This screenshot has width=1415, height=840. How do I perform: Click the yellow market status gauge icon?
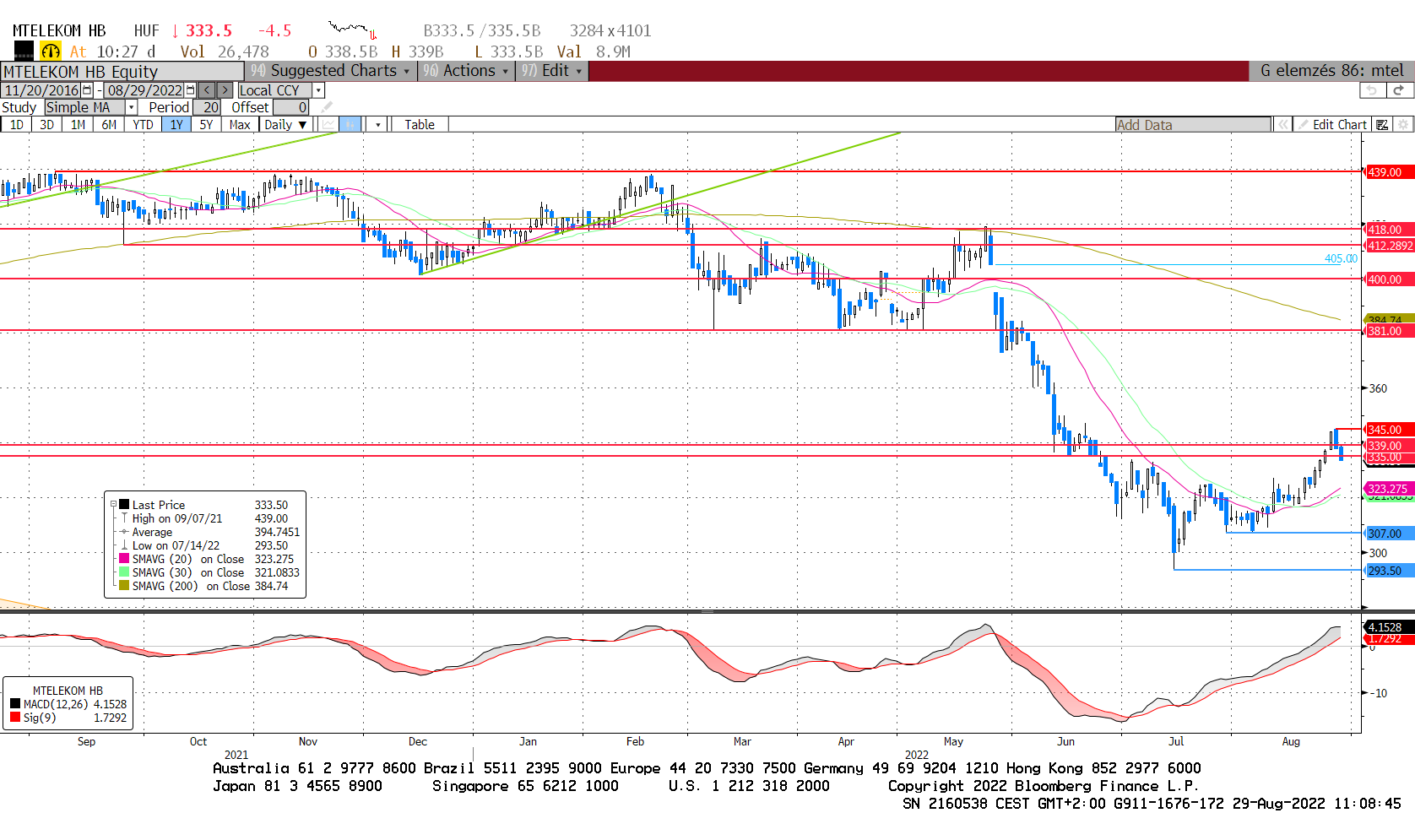click(x=51, y=51)
